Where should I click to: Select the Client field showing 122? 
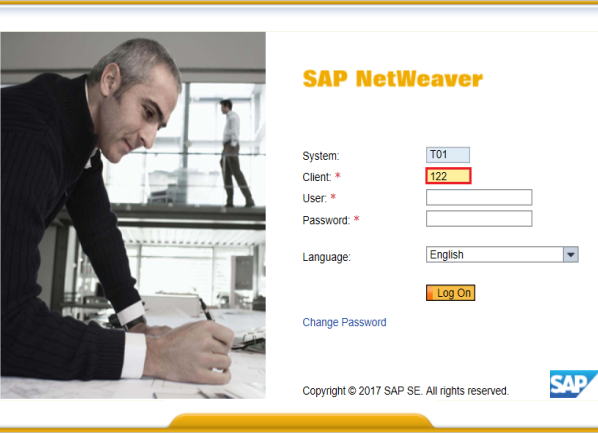448,176
